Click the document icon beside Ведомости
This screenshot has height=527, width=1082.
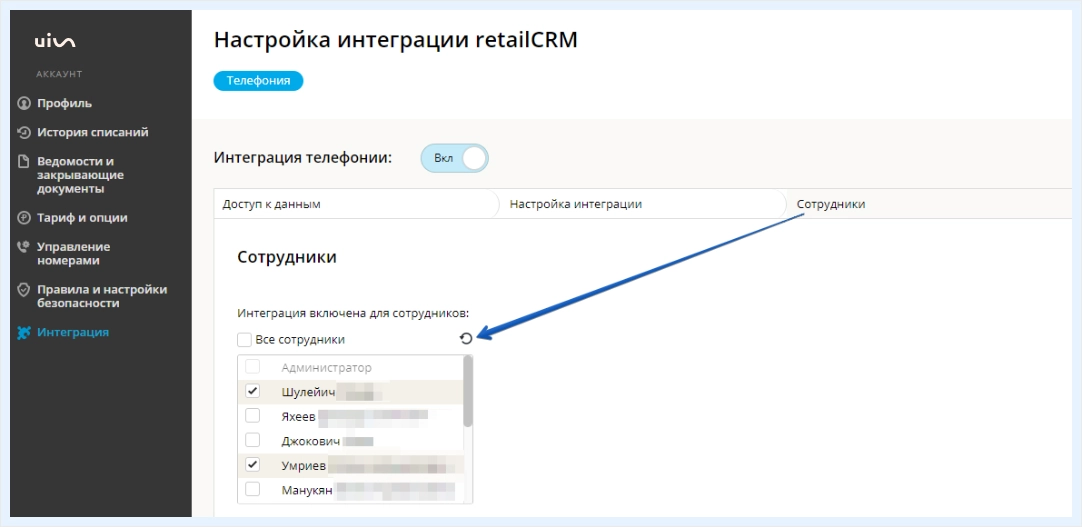coord(24,161)
